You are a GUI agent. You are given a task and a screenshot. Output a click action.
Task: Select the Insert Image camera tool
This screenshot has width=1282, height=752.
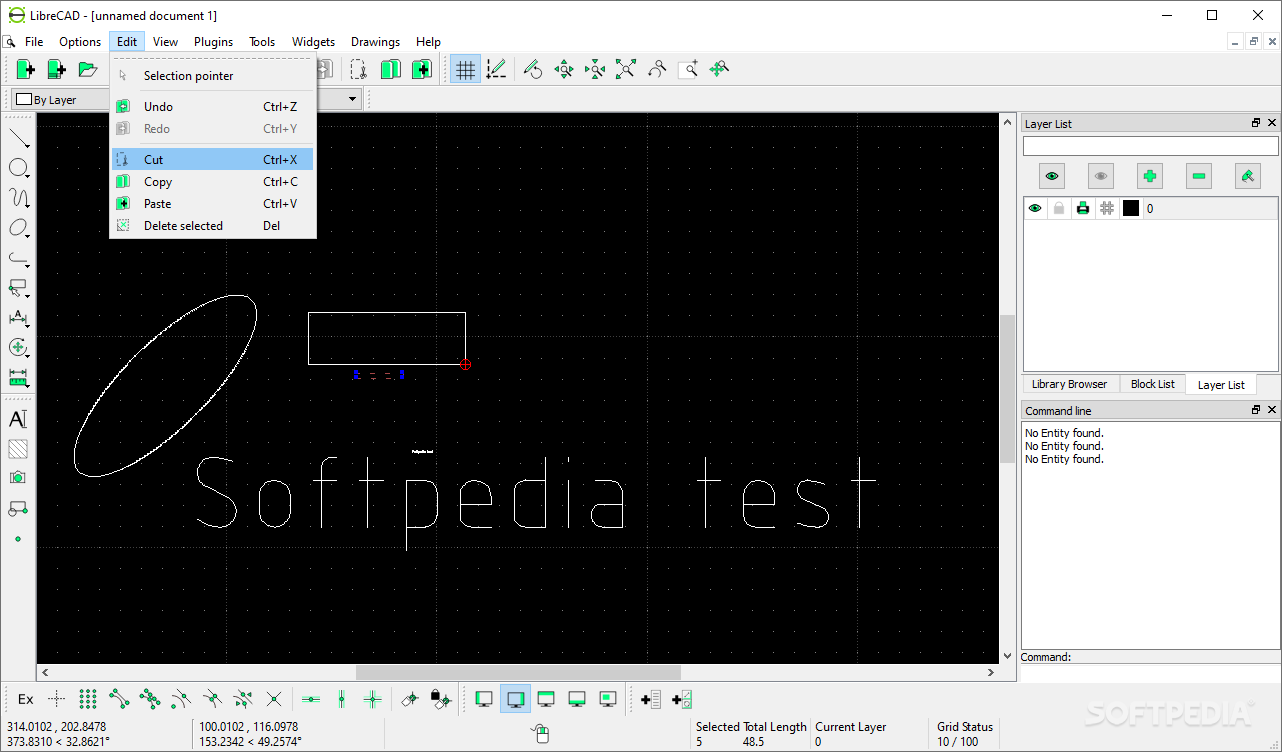click(x=18, y=479)
